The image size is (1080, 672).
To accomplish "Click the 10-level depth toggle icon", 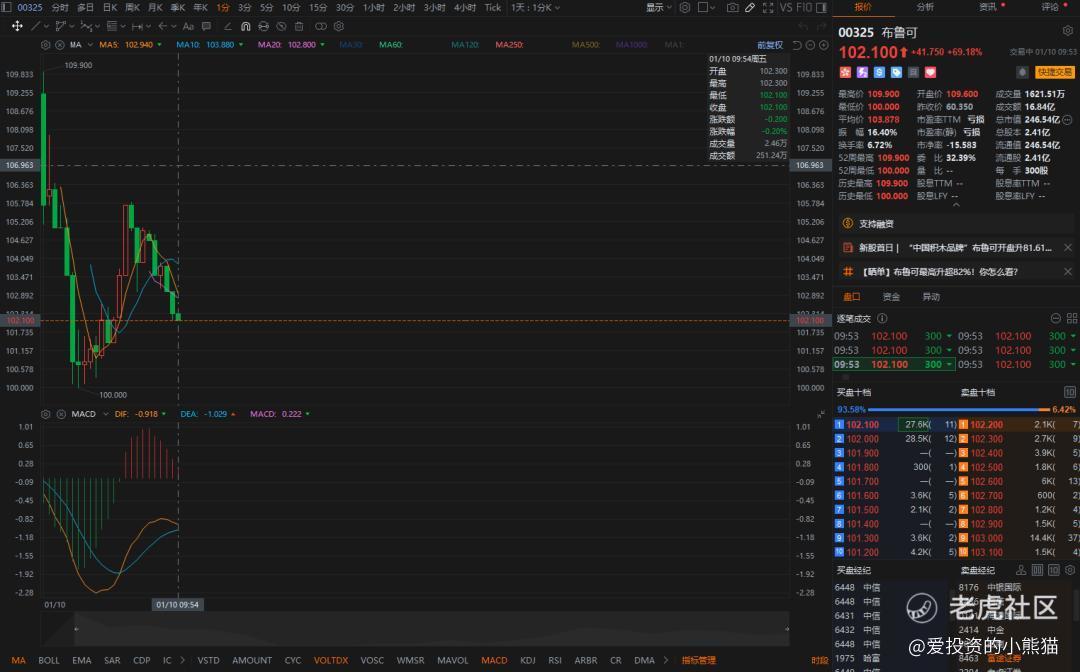I will 1069,392.
